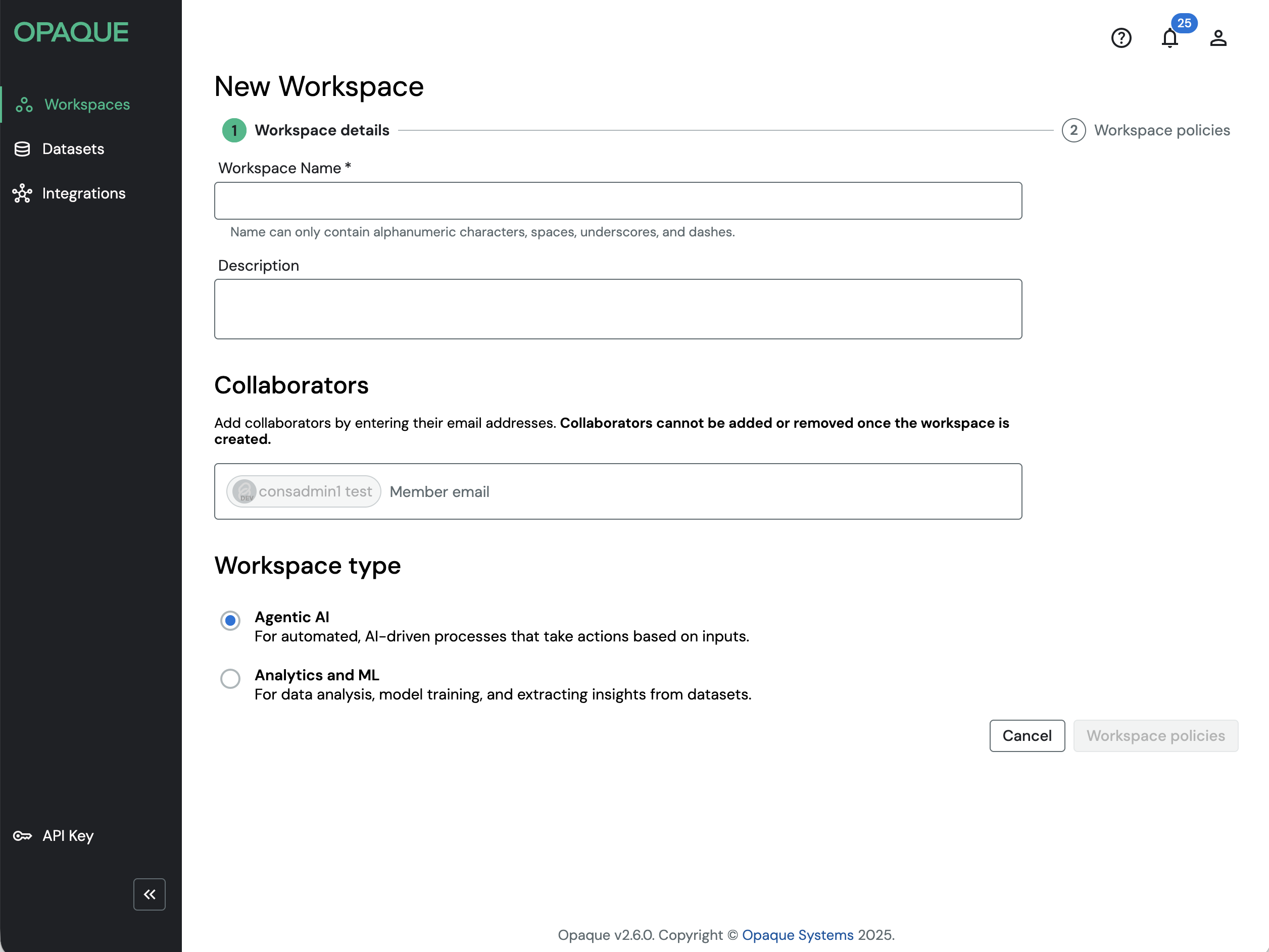Select the Analytics and ML radio button
This screenshot has width=1269, height=952.
click(x=230, y=678)
